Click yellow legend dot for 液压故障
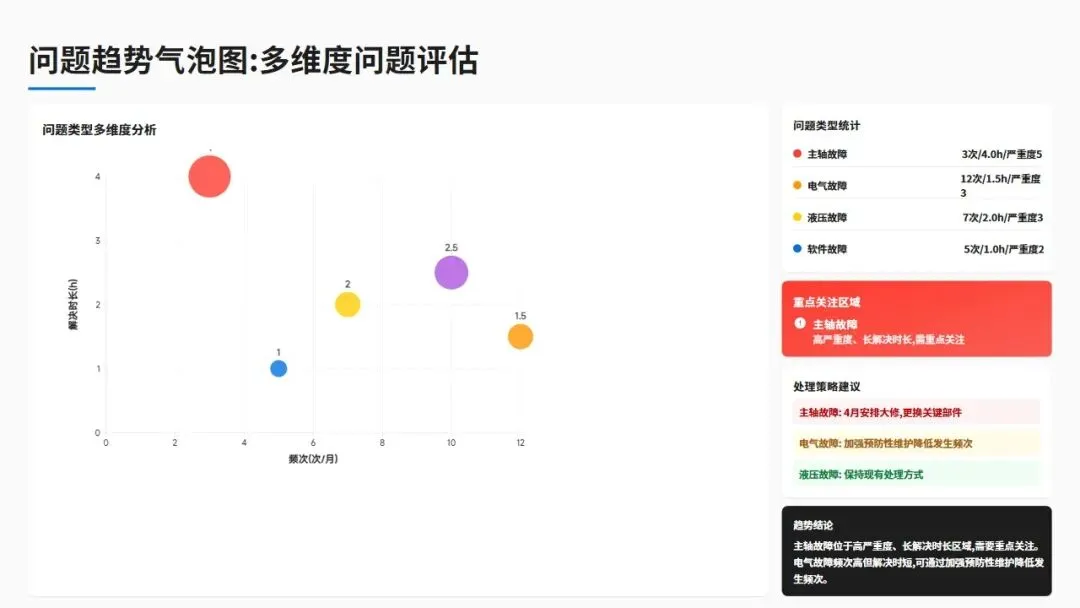Image resolution: width=1080 pixels, height=608 pixels. pos(797,217)
